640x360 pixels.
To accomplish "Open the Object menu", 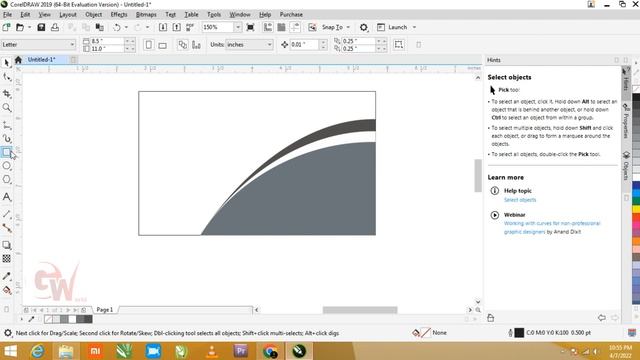I will click(93, 14).
